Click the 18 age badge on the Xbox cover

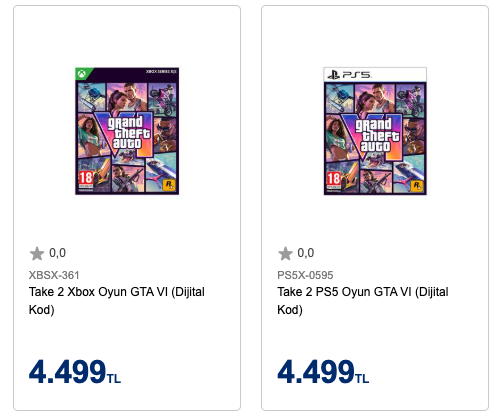pyautogui.click(x=85, y=180)
